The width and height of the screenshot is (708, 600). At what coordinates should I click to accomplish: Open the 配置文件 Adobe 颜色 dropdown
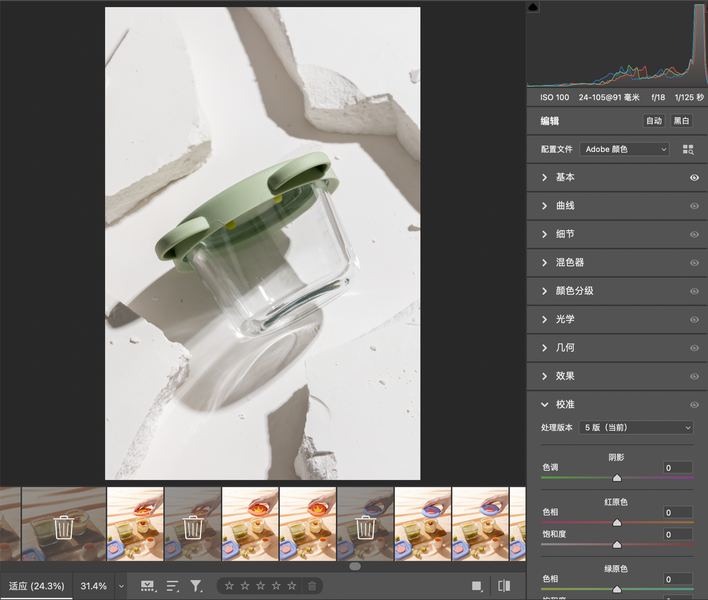(624, 149)
